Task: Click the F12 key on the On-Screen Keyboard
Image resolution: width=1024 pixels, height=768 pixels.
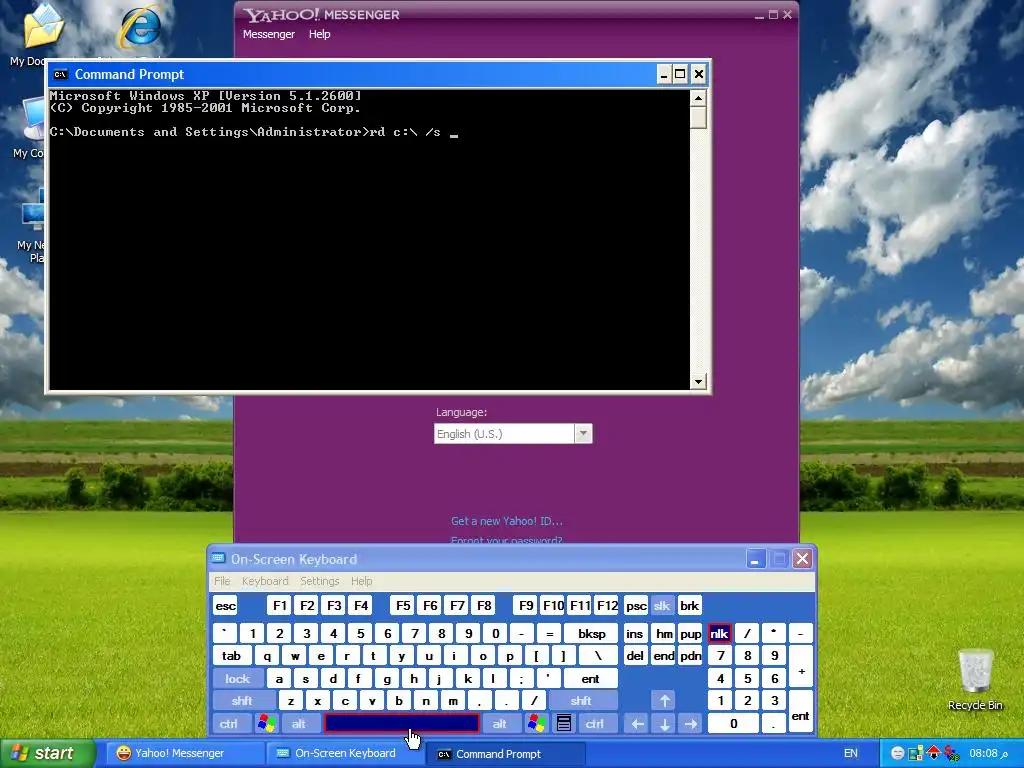Action: pos(607,606)
